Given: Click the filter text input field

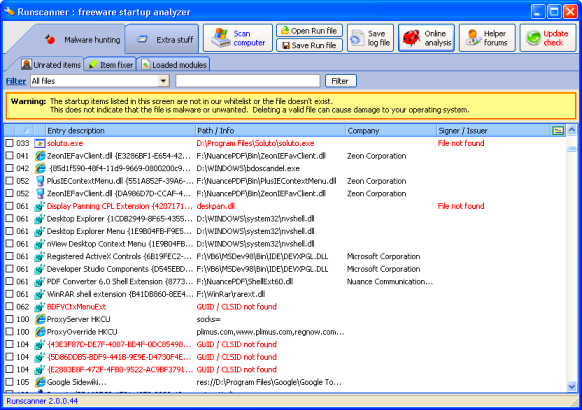Looking at the screenshot, I should 248,81.
